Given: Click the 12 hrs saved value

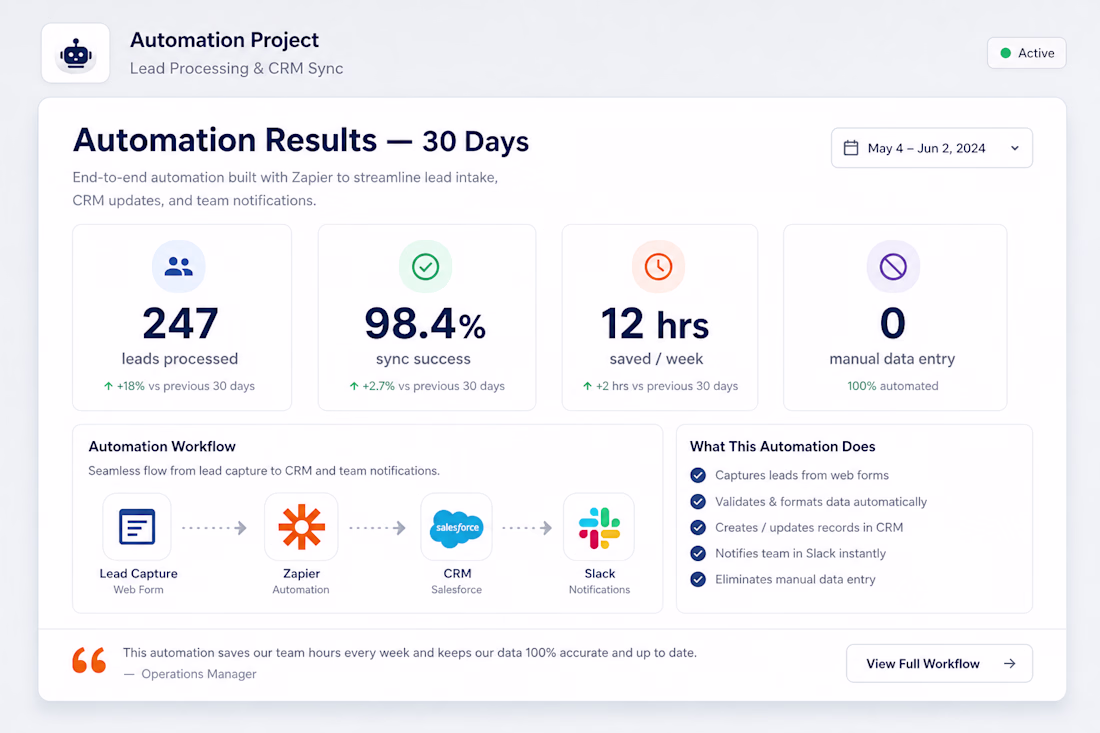Looking at the screenshot, I should pyautogui.click(x=655, y=323).
